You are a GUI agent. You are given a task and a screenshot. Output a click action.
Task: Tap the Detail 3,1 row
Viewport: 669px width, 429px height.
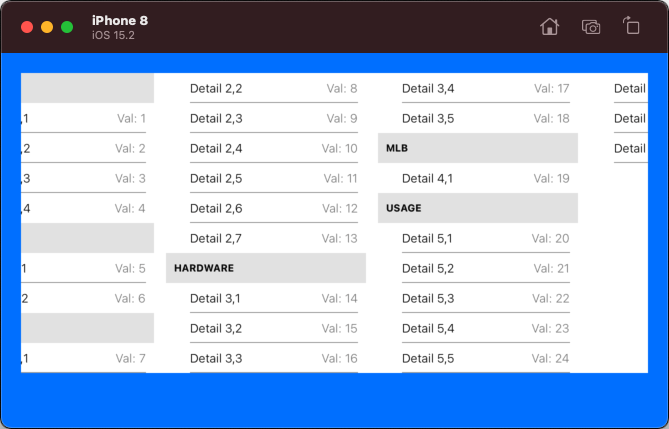click(266, 298)
